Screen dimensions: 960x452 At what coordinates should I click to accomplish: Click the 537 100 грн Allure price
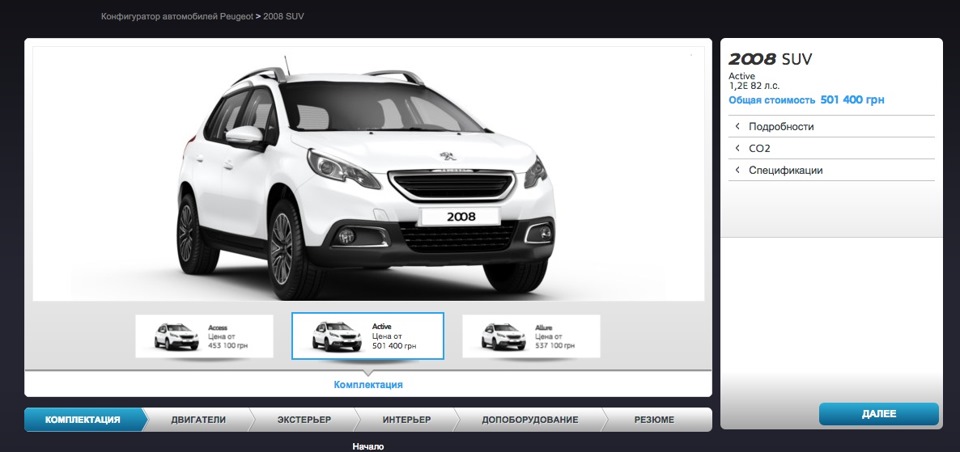555,346
